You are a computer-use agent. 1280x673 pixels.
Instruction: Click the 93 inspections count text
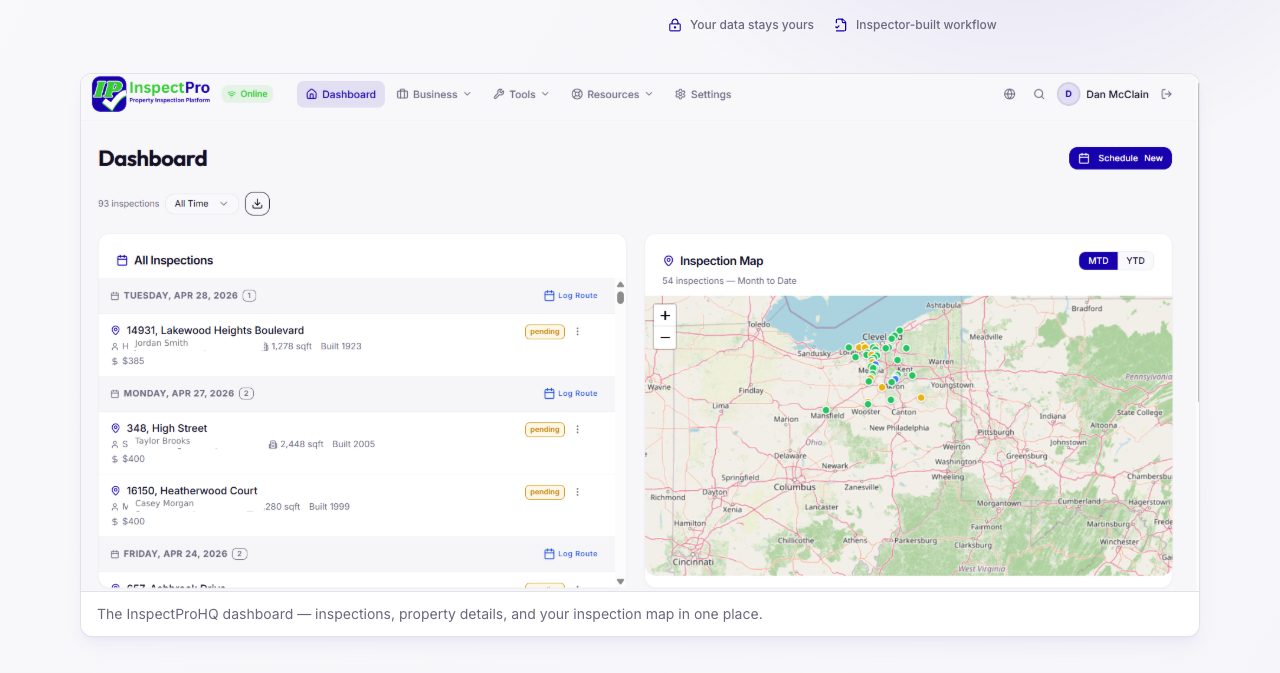128,204
